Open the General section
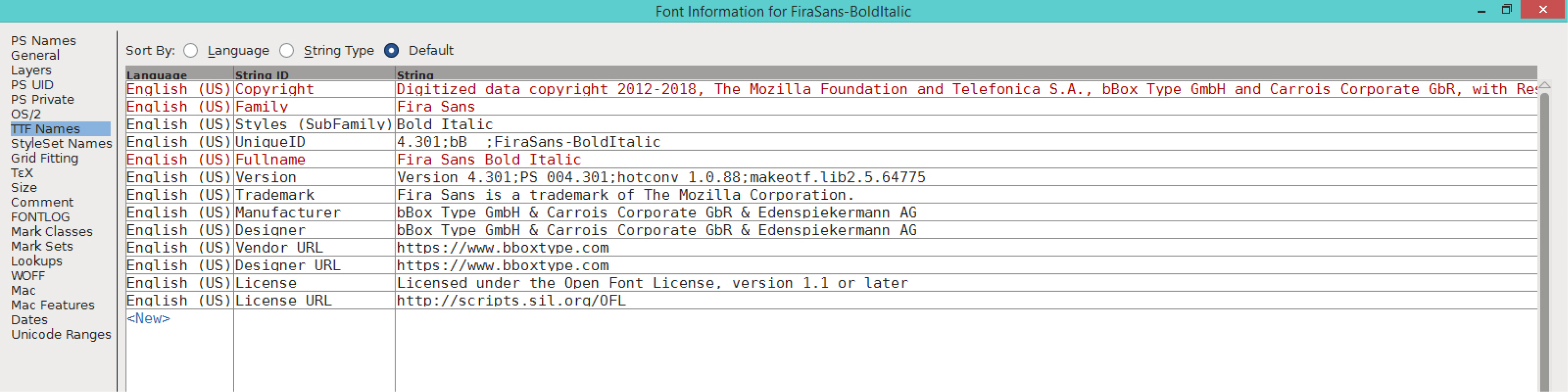1568x392 pixels. click(x=35, y=55)
